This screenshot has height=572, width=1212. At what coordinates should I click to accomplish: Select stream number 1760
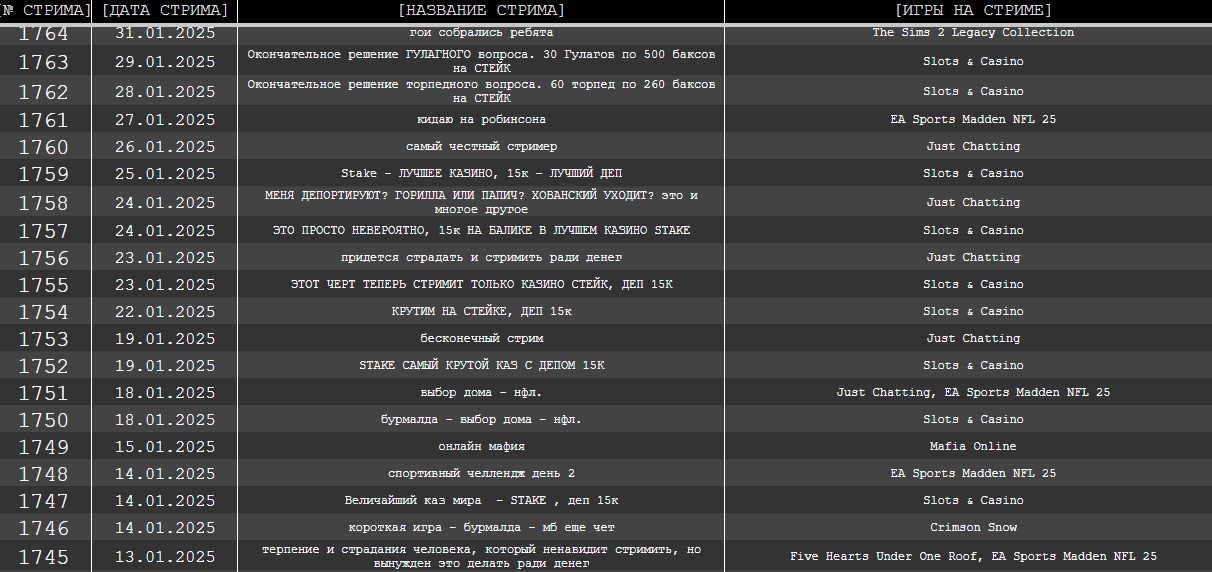(44, 147)
